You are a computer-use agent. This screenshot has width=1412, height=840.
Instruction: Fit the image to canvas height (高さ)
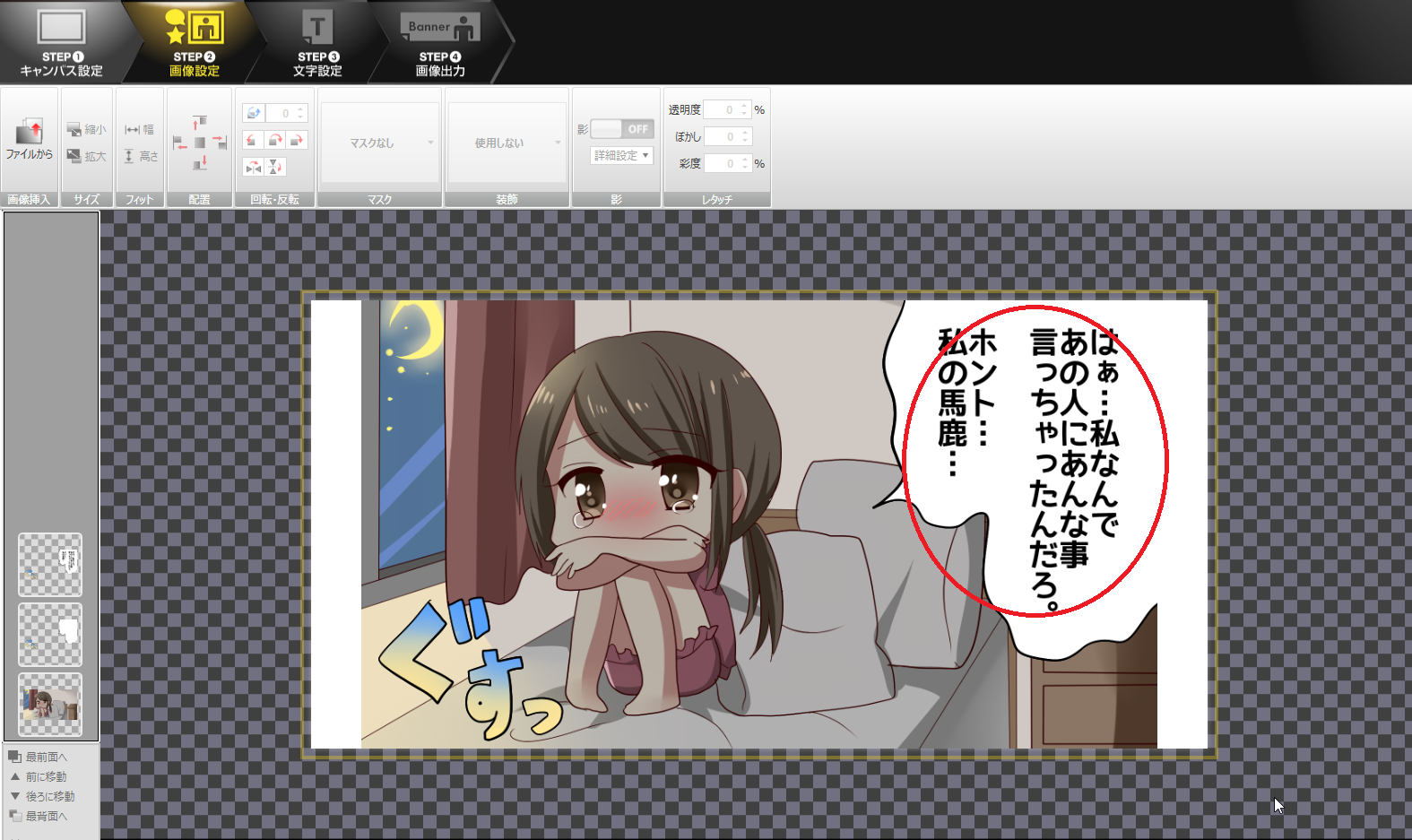click(x=140, y=157)
